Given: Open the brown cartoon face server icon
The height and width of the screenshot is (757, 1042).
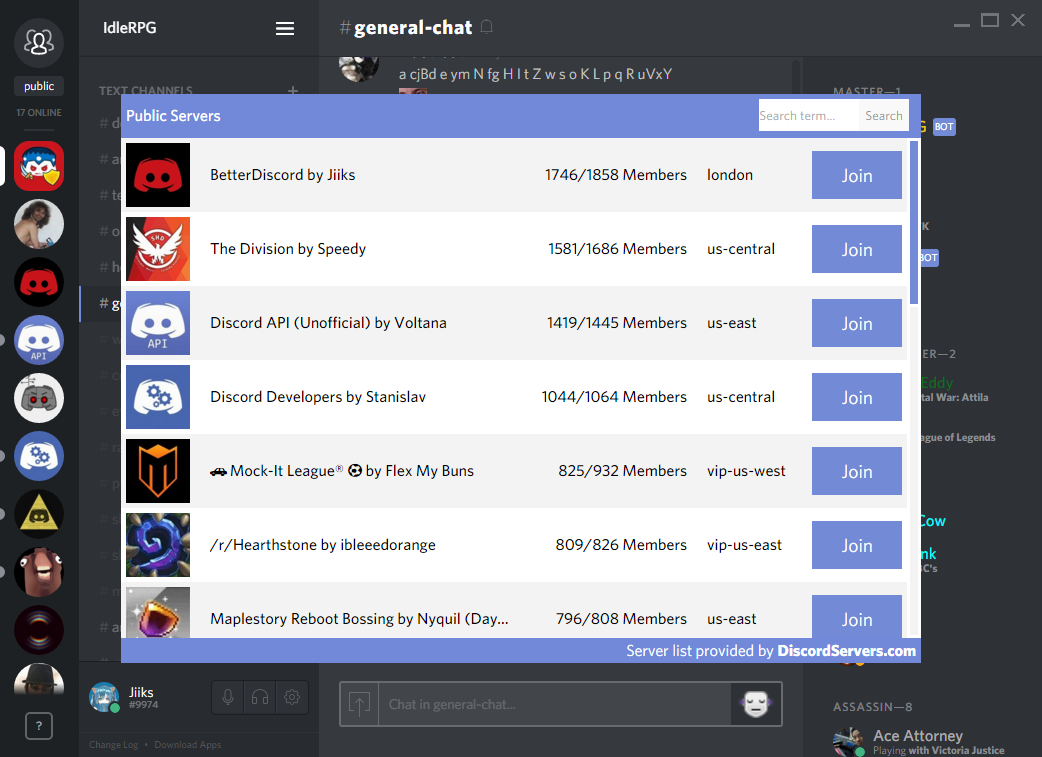Looking at the screenshot, I should tap(39, 572).
